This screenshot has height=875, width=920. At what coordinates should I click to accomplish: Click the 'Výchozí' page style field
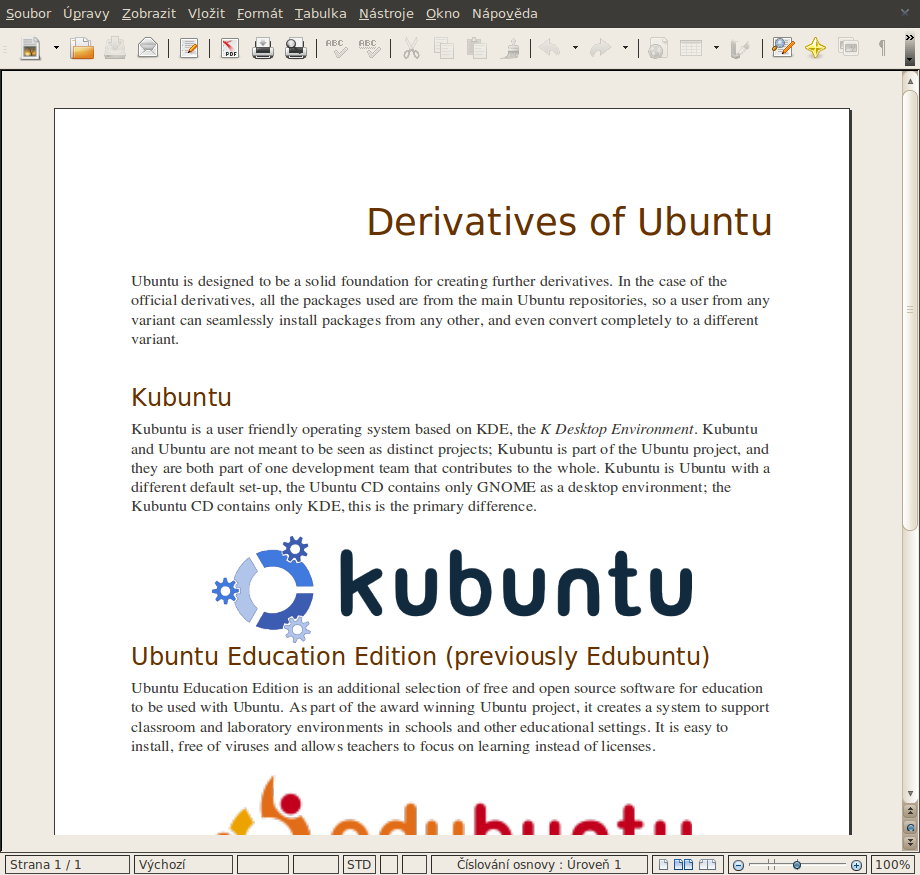point(184,864)
